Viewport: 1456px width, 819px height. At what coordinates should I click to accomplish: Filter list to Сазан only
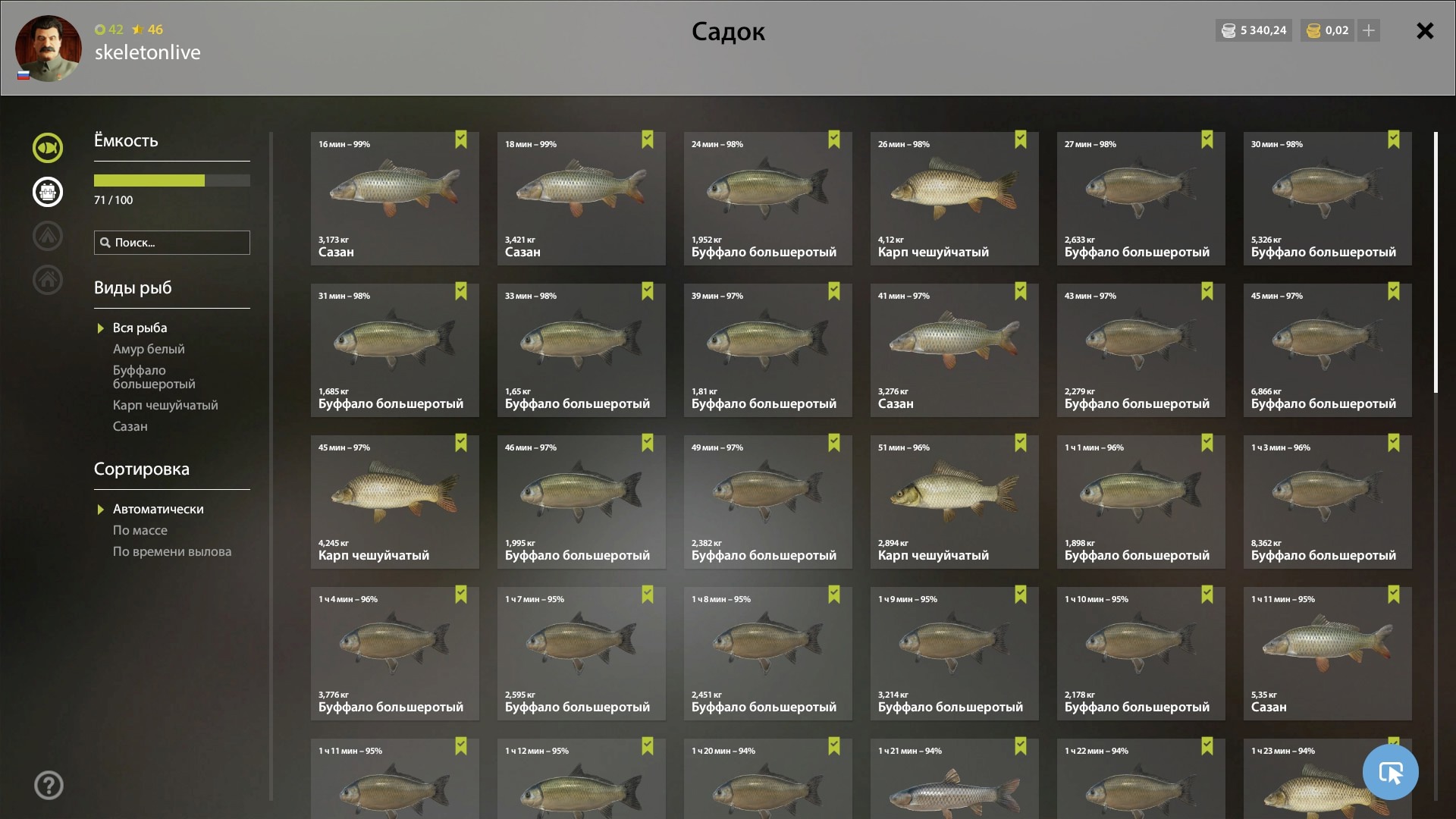130,426
